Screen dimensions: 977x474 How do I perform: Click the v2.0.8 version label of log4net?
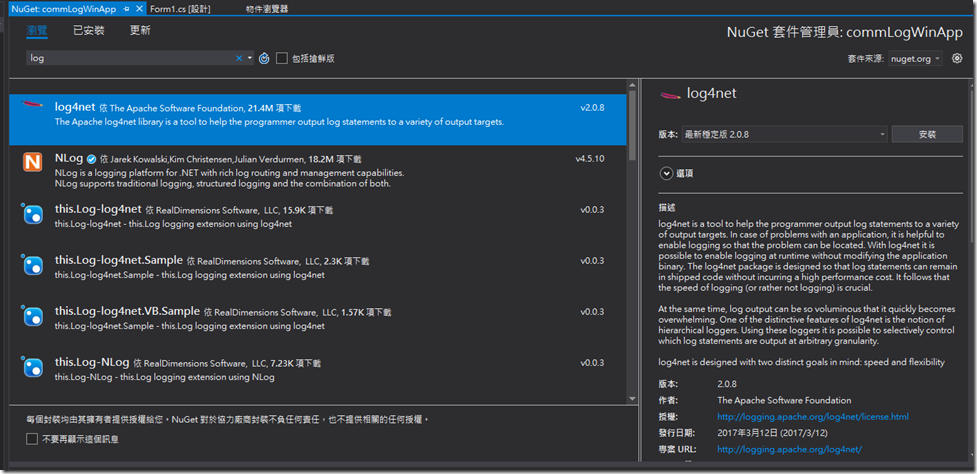[x=592, y=108]
